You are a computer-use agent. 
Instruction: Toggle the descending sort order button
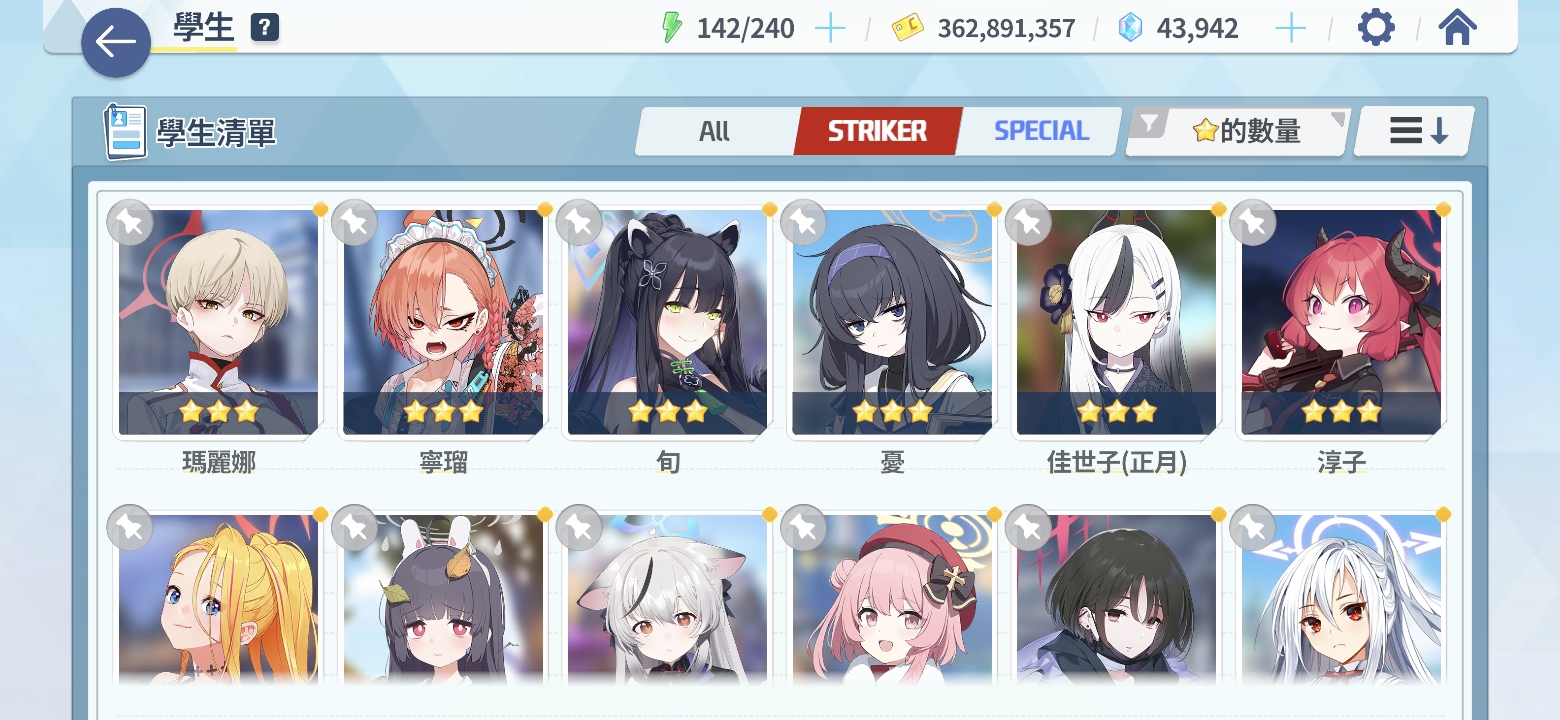[x=1416, y=131]
